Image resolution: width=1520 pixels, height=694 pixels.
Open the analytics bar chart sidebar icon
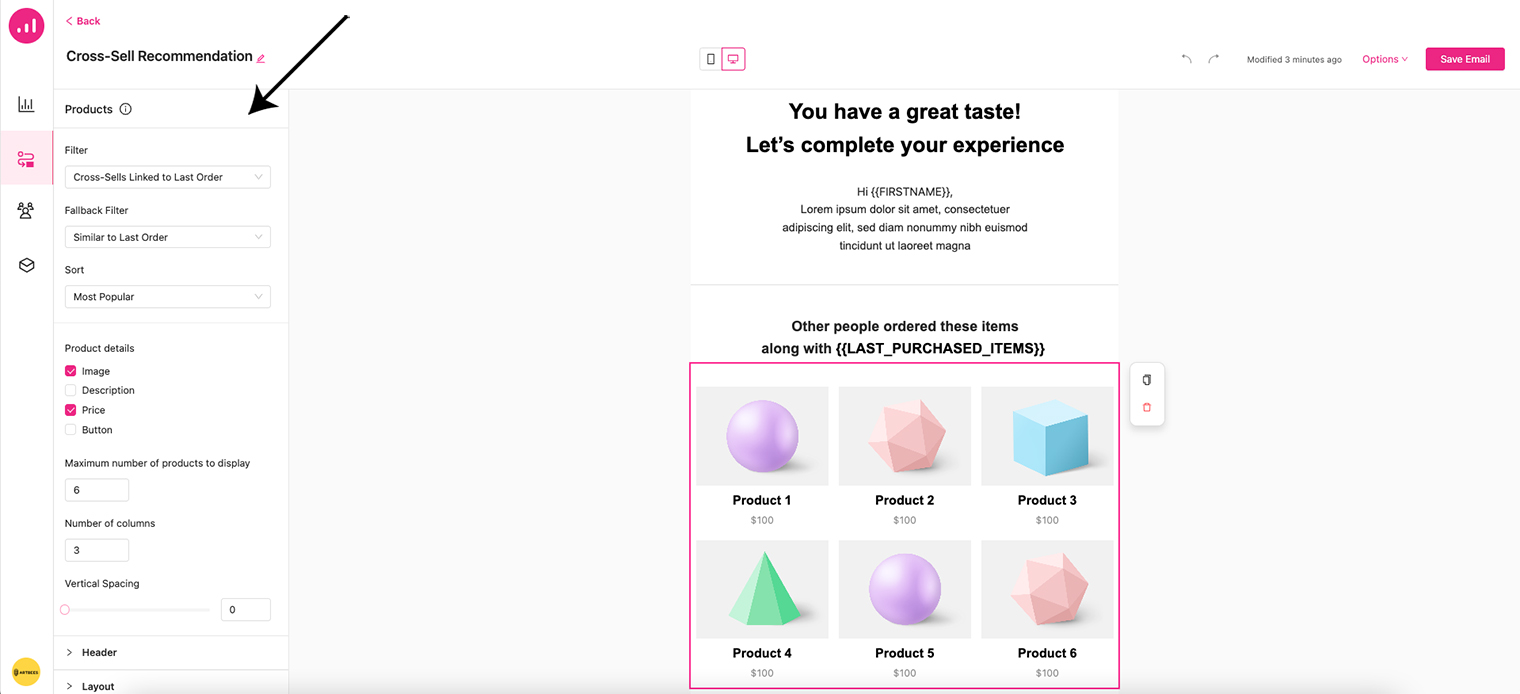[26, 104]
